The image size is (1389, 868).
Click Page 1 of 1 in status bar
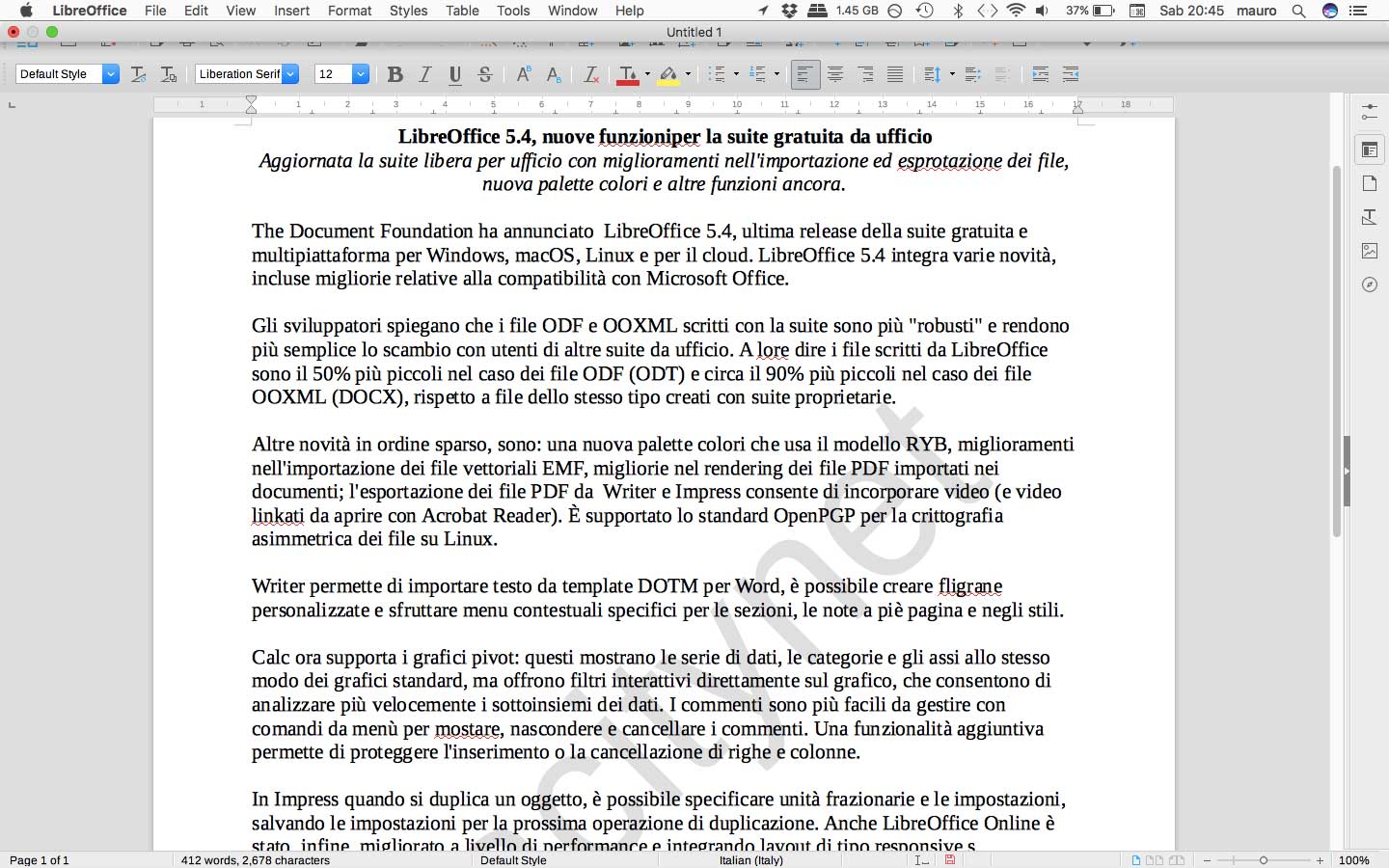click(x=40, y=860)
